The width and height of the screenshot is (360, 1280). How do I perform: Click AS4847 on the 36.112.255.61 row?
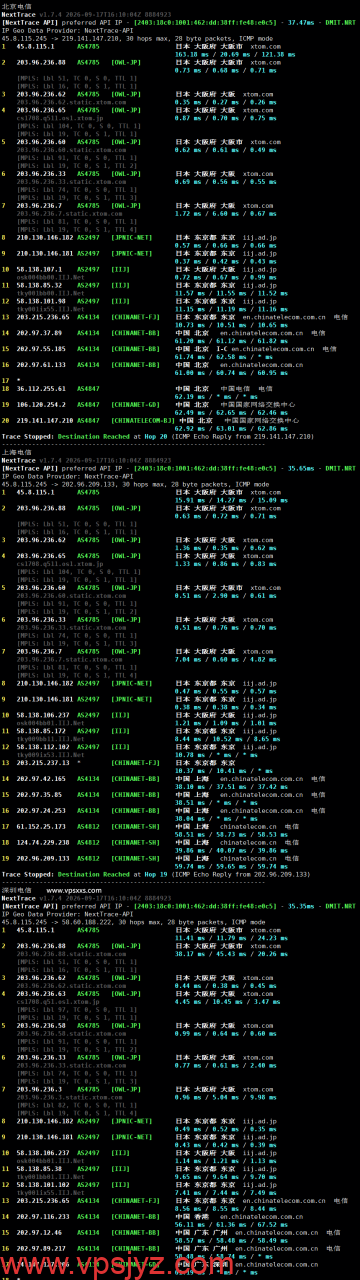pos(88,388)
